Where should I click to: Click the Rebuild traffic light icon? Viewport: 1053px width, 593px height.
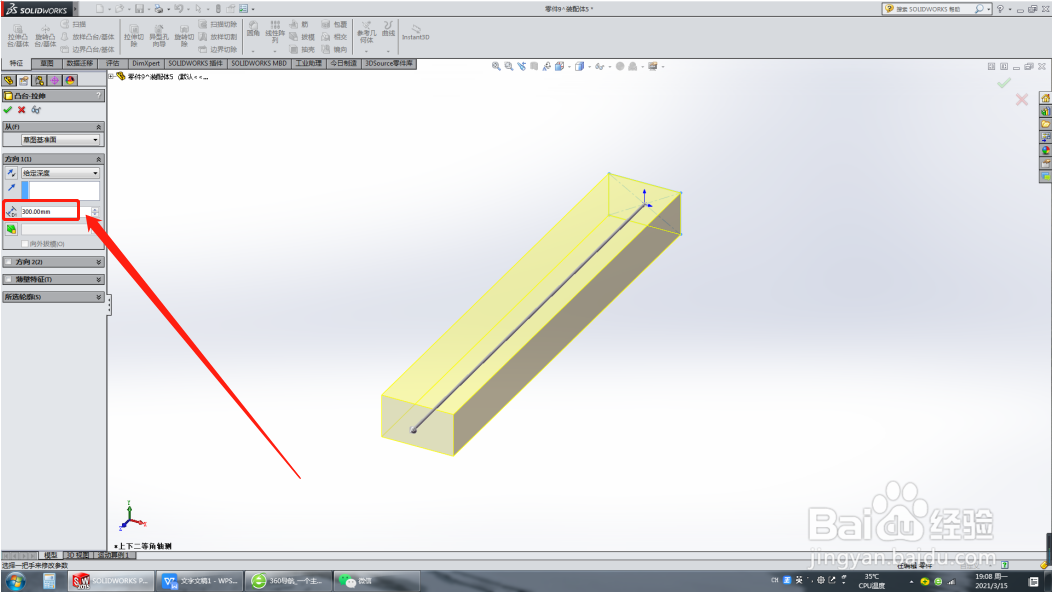point(218,9)
